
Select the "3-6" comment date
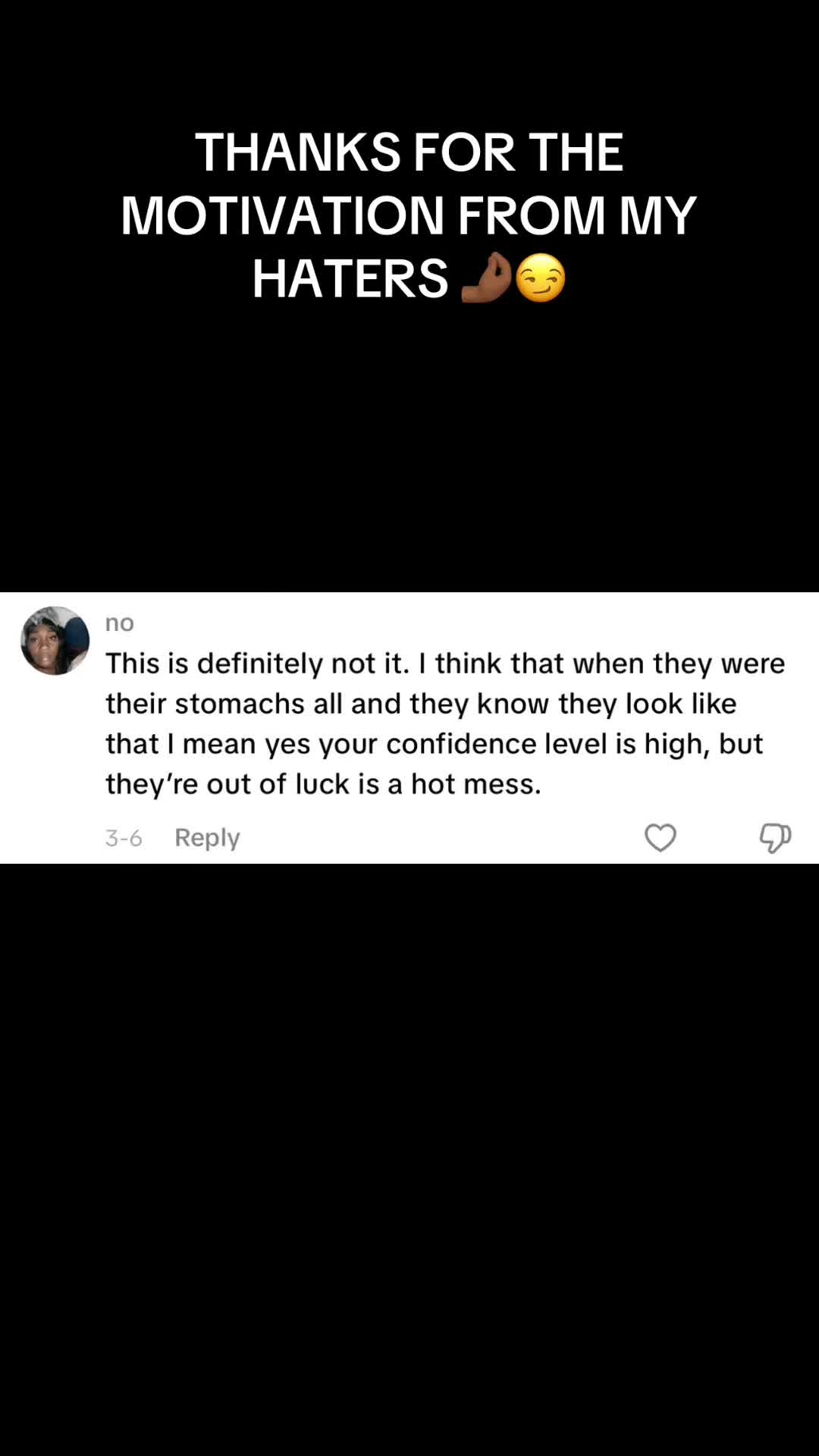[x=124, y=838]
